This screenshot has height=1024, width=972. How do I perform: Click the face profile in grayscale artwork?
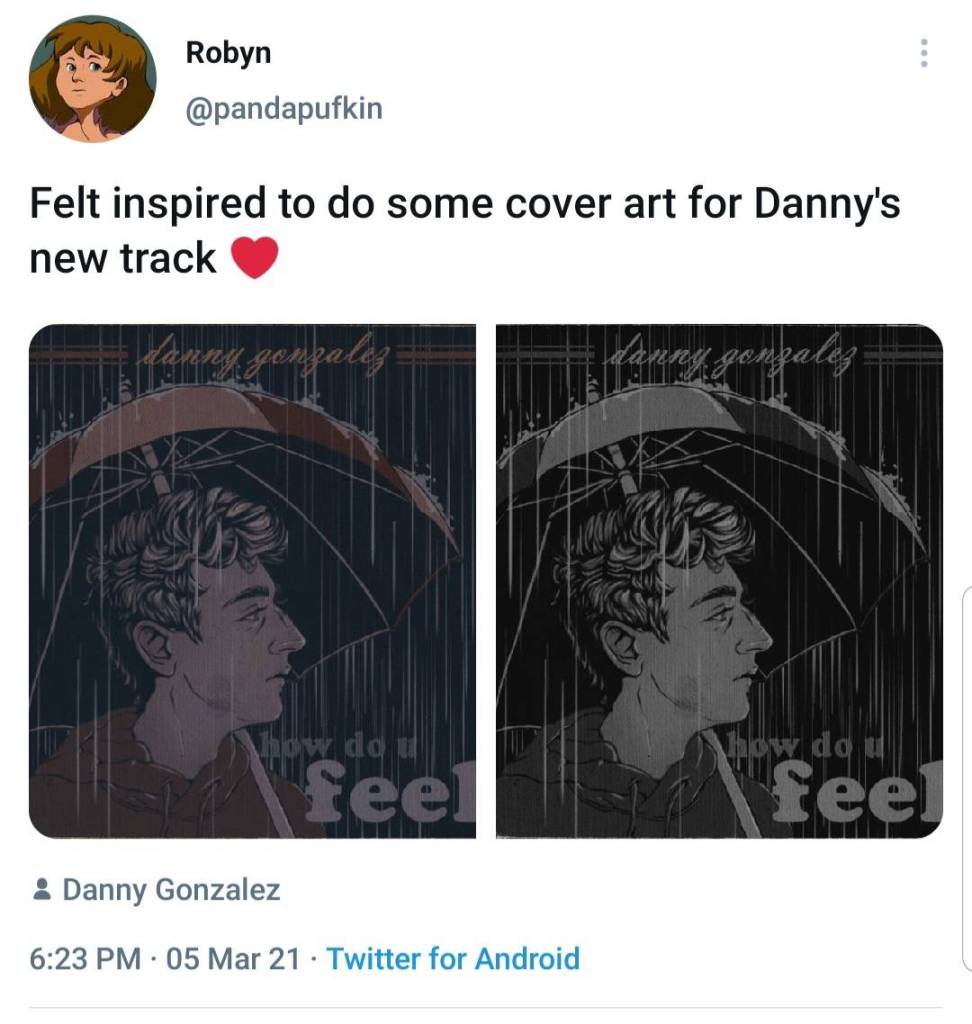(730, 640)
